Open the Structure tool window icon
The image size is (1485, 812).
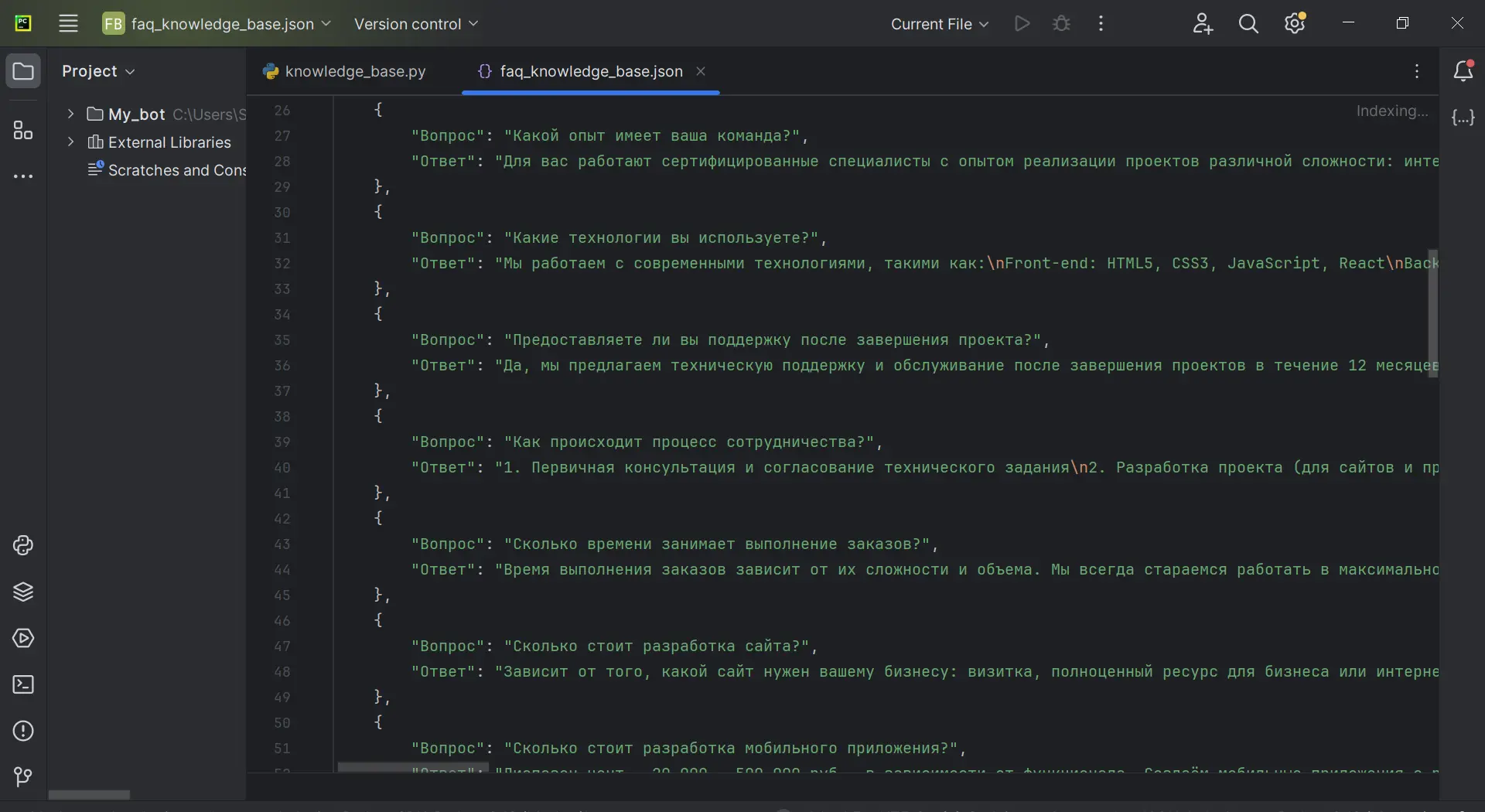pos(23,130)
